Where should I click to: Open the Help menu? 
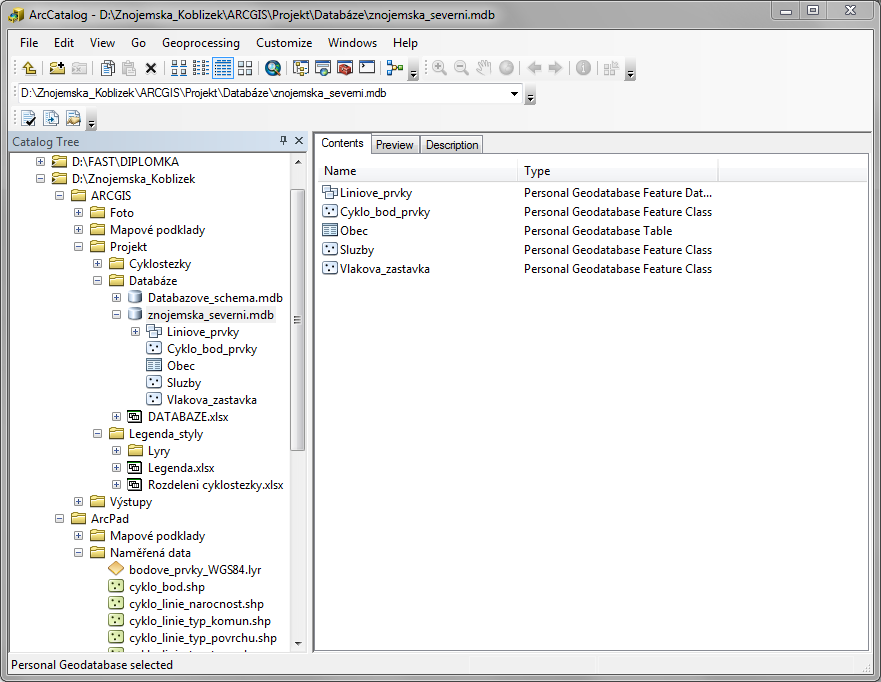coord(405,43)
